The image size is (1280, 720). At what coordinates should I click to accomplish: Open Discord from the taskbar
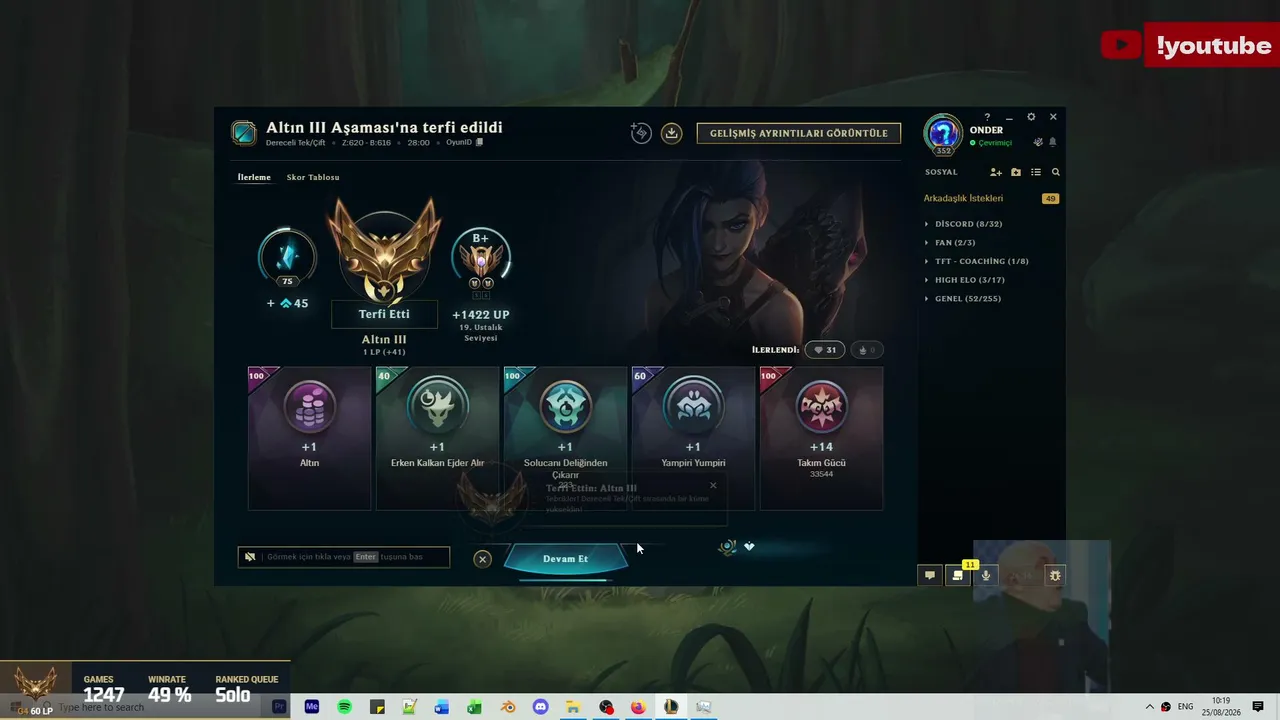pyautogui.click(x=541, y=707)
